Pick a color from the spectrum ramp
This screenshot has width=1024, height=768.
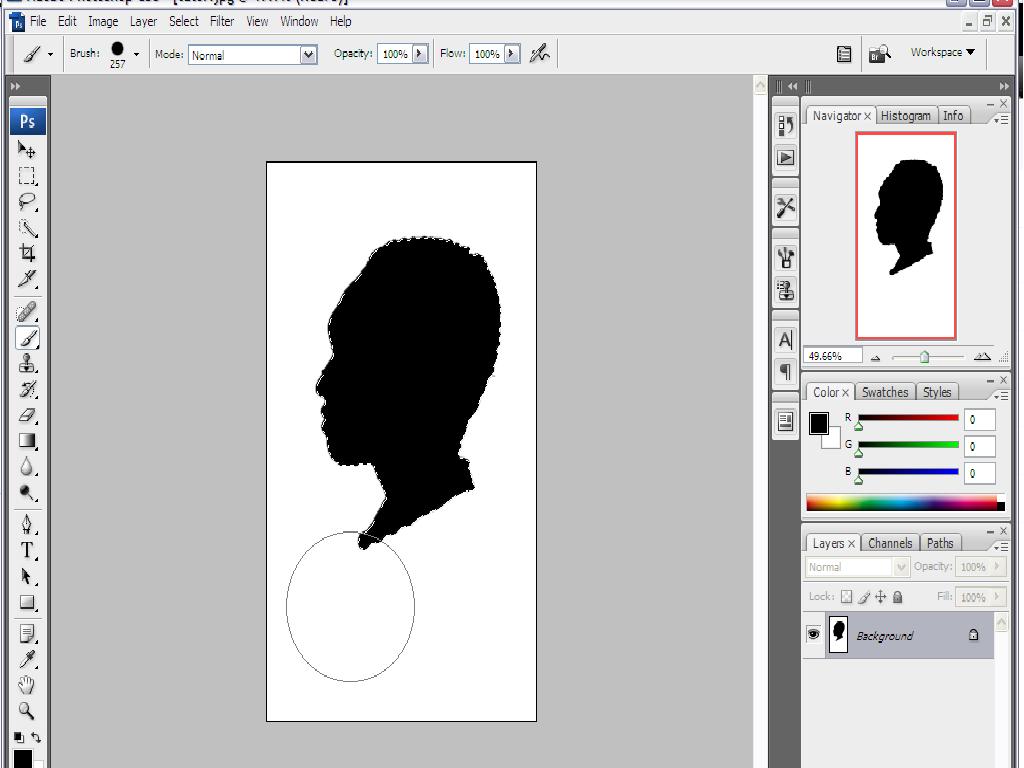pos(905,502)
